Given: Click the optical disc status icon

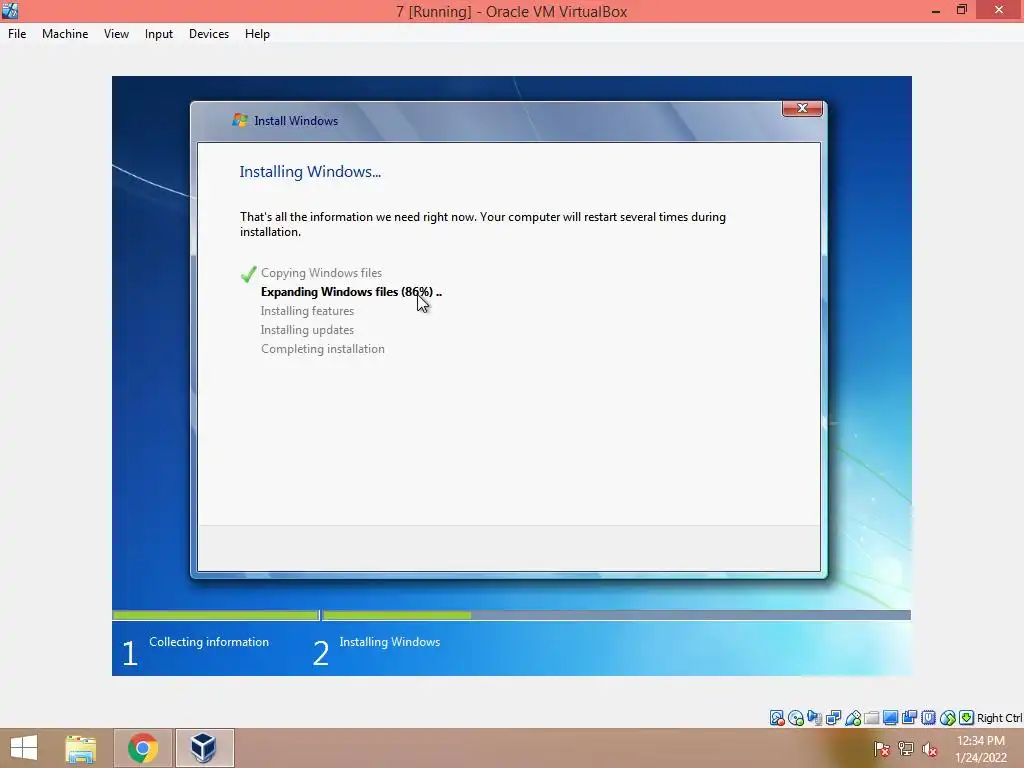Looking at the screenshot, I should tap(795, 718).
